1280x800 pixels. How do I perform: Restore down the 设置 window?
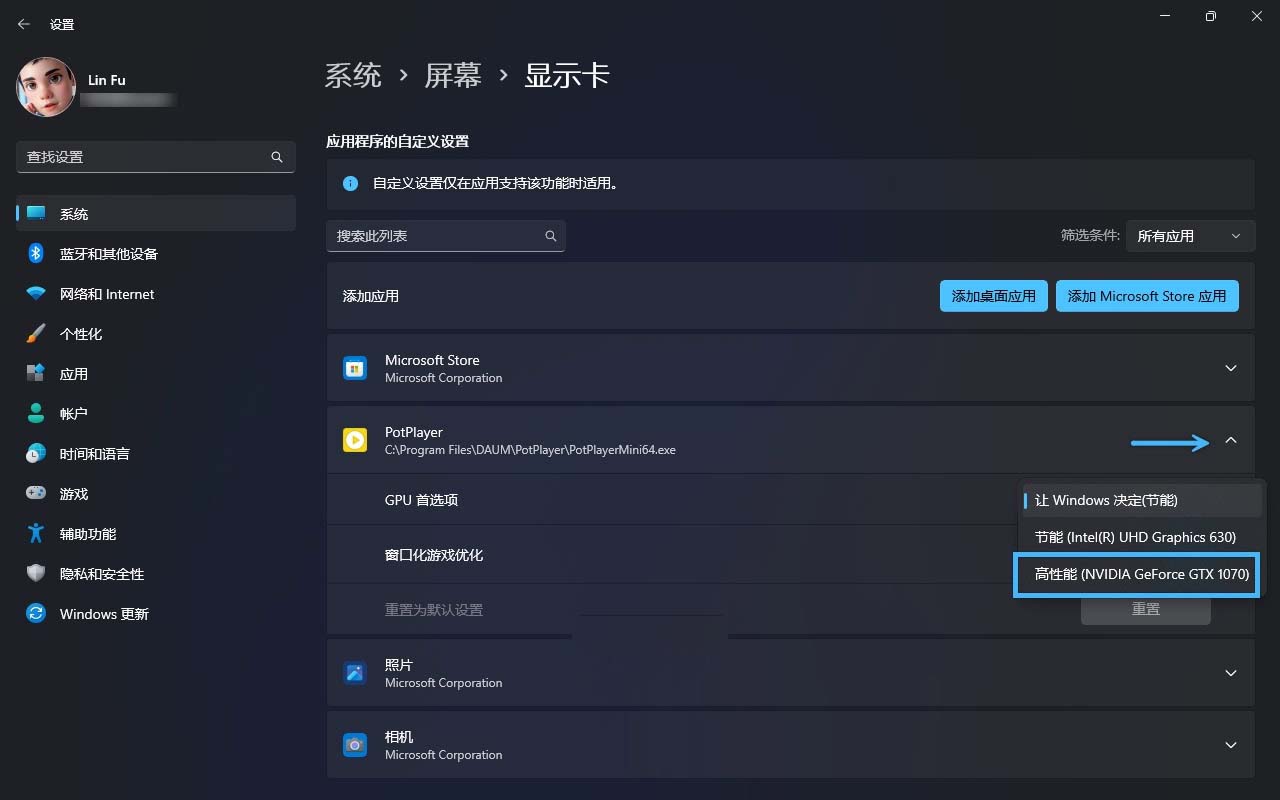1211,17
